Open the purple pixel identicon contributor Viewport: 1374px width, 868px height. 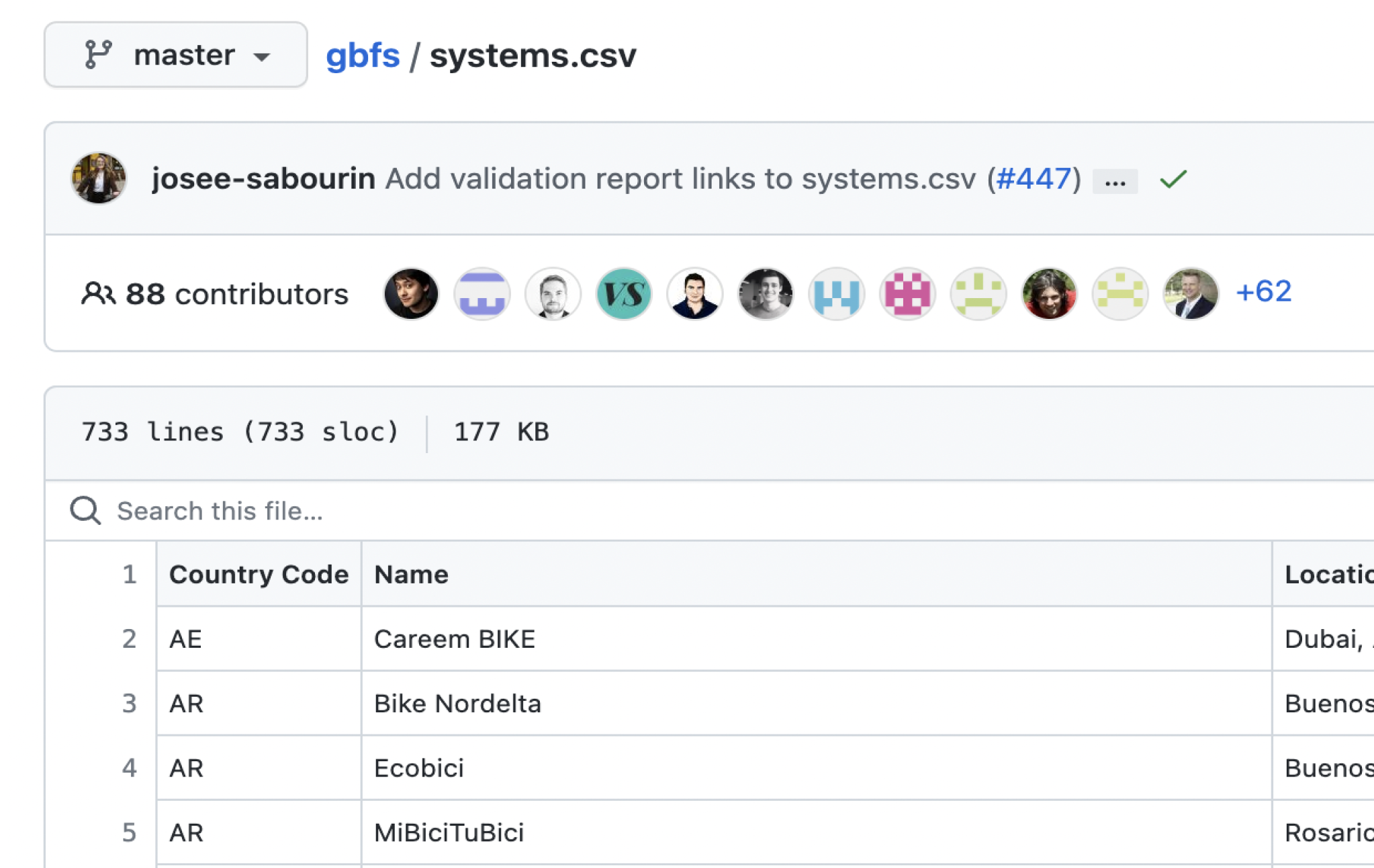(x=482, y=293)
